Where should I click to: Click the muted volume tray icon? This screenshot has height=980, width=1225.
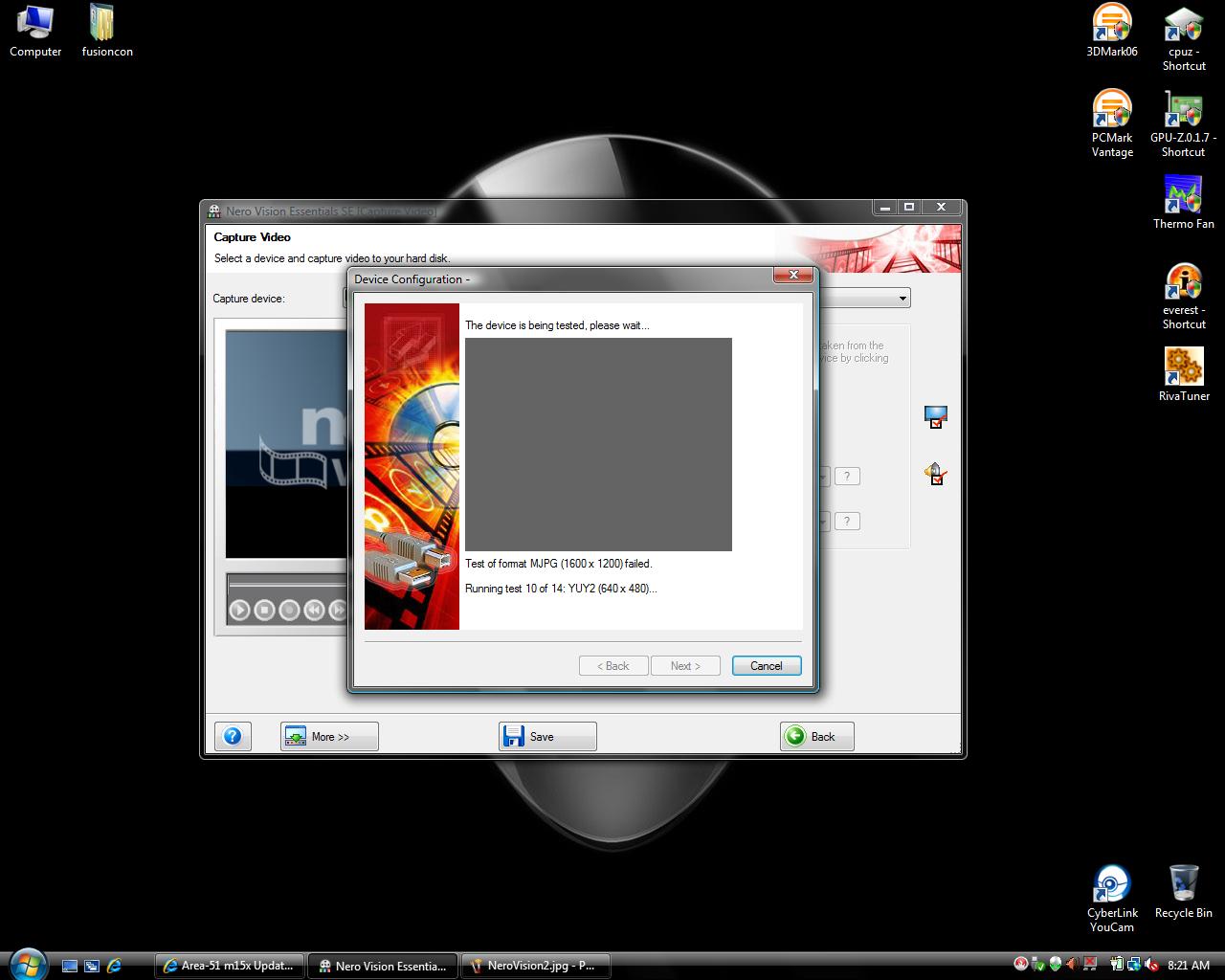click(x=1151, y=965)
